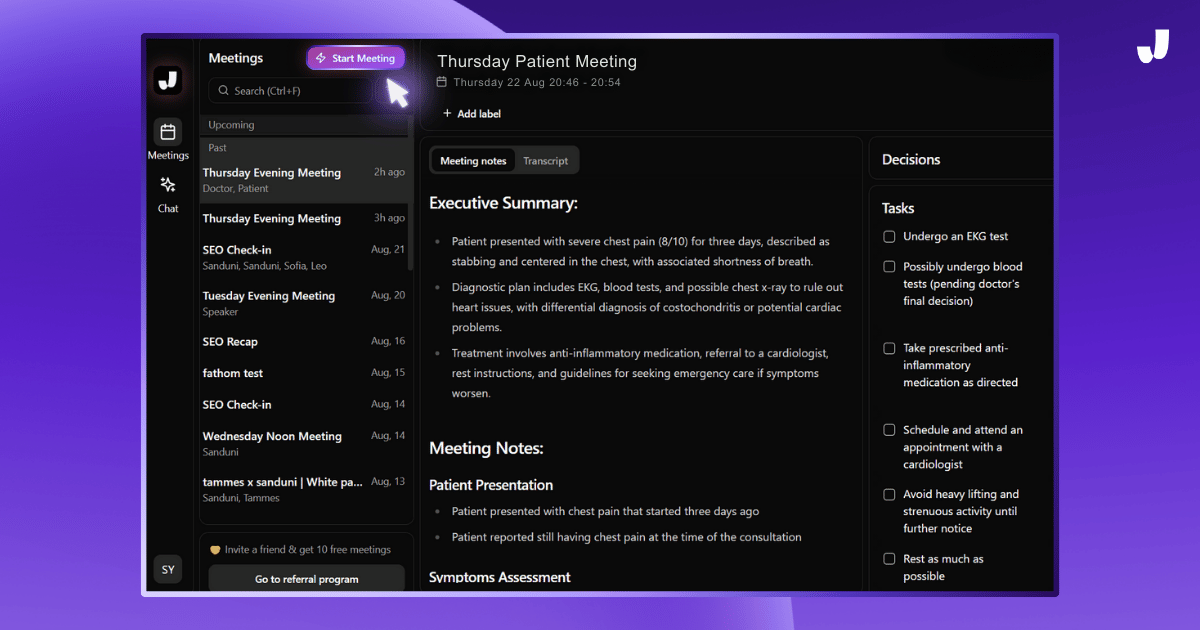Tick the cardiologist appointment task checkbox

(x=889, y=430)
